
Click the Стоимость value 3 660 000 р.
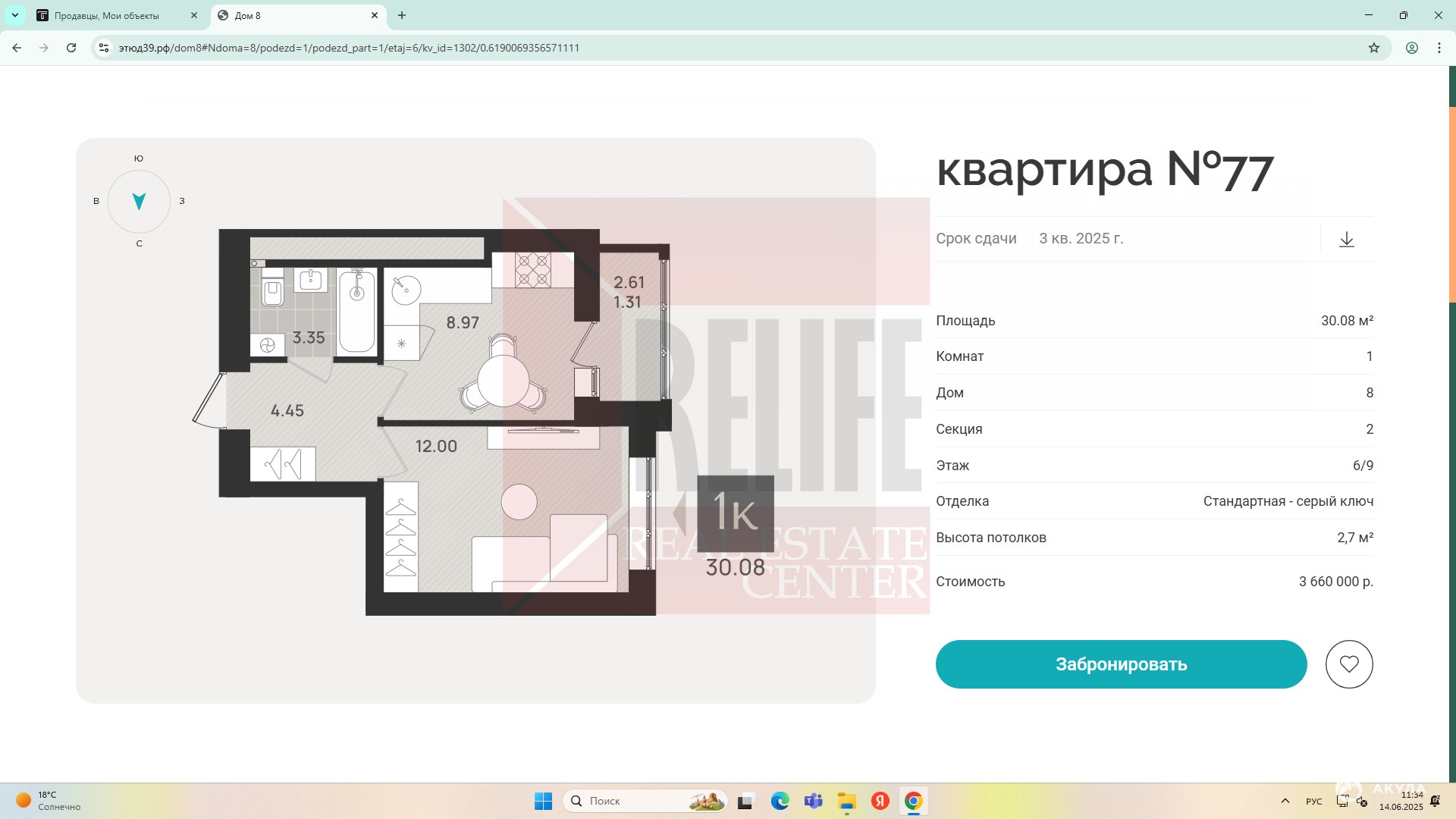1336,582
